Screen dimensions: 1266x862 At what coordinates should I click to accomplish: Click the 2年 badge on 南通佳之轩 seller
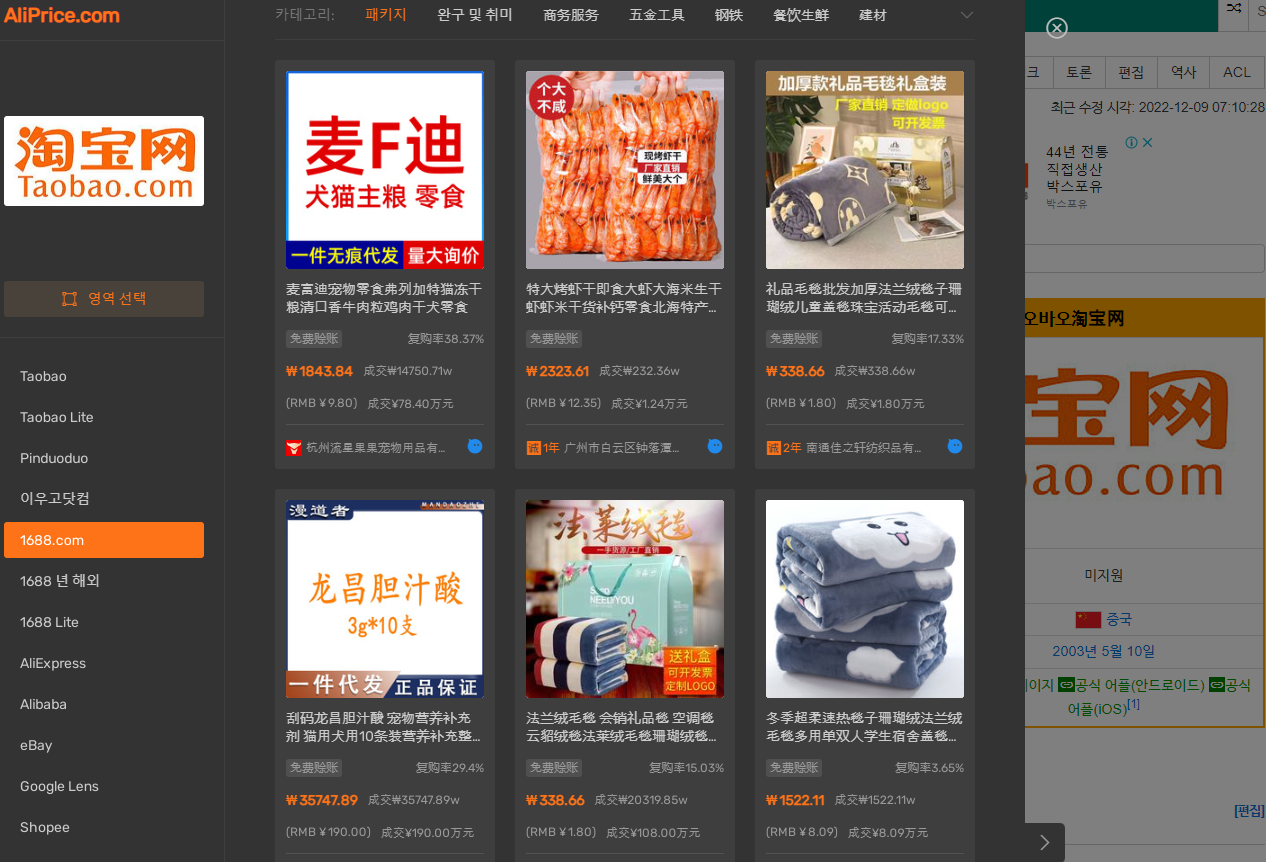pos(784,448)
